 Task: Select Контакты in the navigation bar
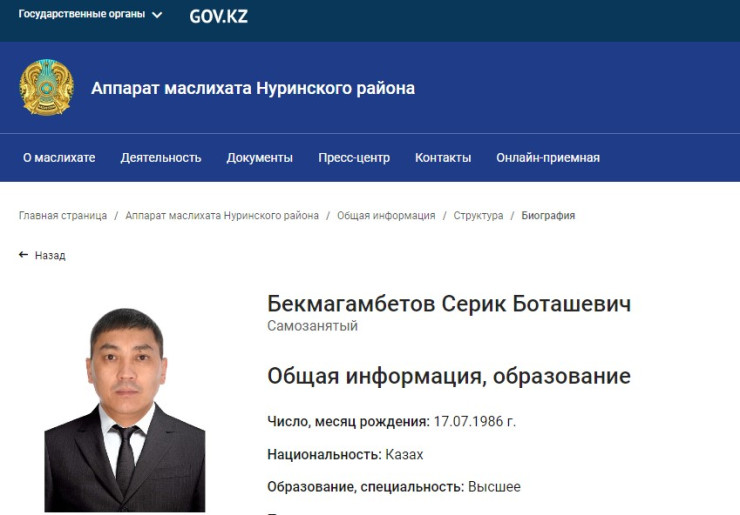443,157
